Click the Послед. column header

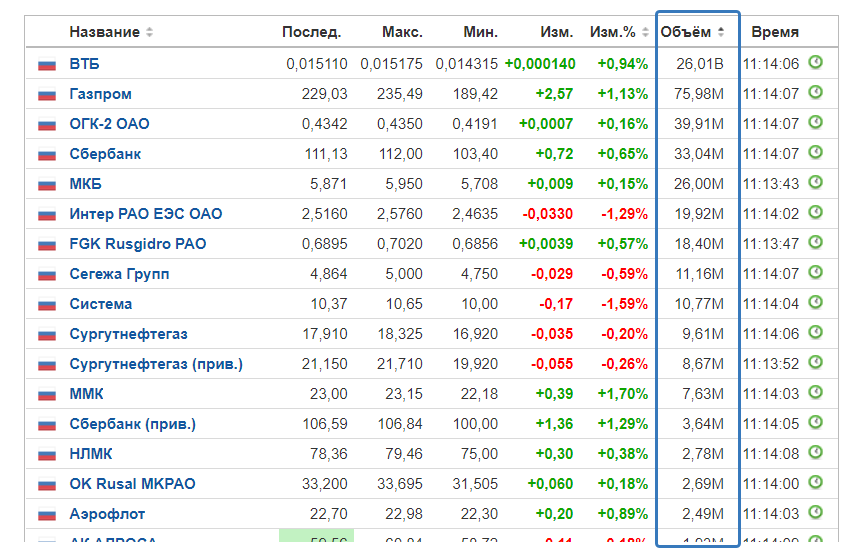[x=312, y=32]
